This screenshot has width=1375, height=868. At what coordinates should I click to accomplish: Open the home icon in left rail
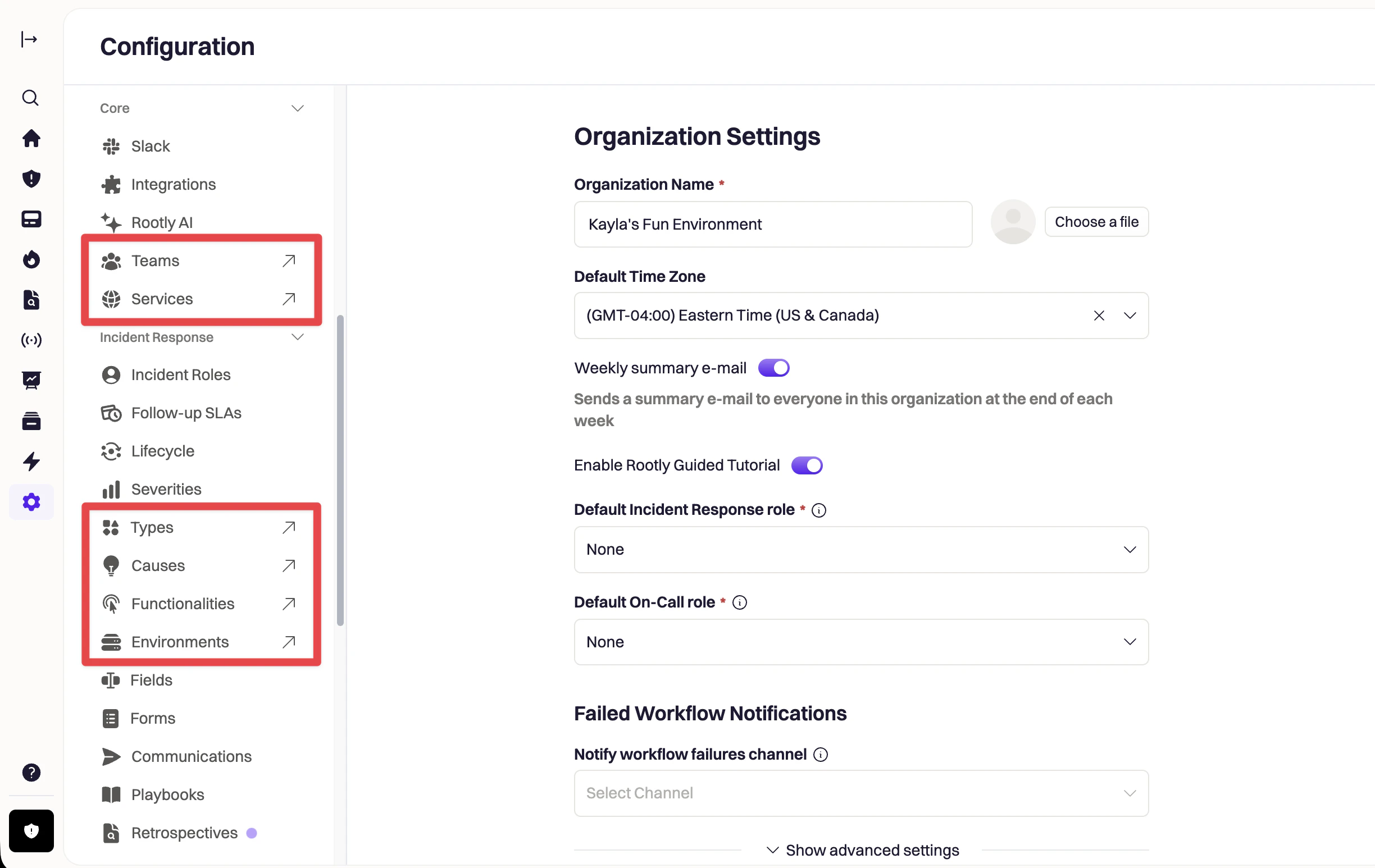tap(31, 139)
